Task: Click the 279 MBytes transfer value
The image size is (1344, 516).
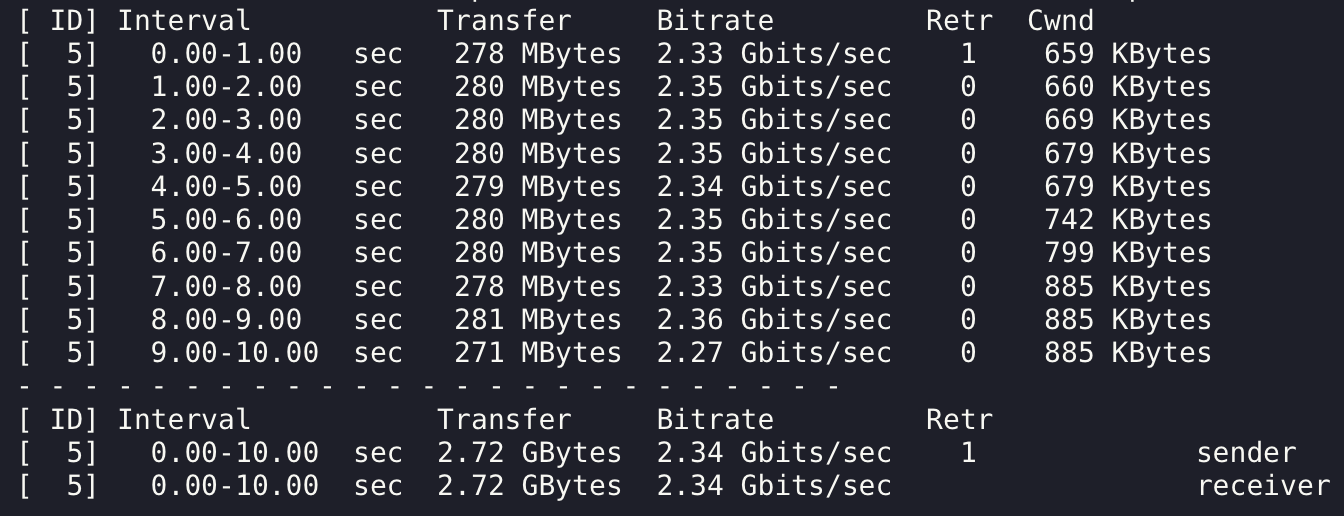Action: click(x=537, y=187)
